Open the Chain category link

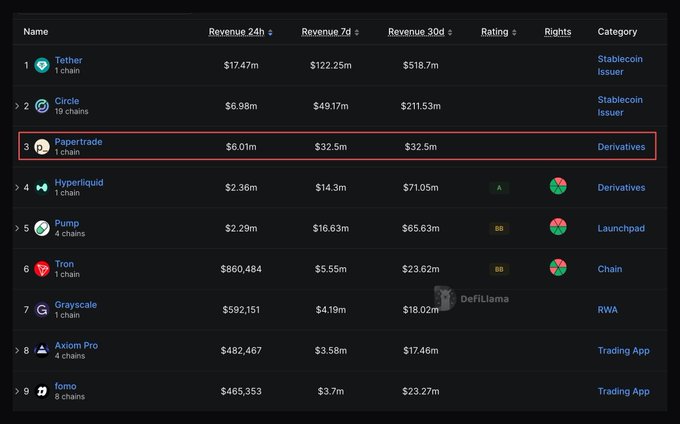[x=610, y=269]
